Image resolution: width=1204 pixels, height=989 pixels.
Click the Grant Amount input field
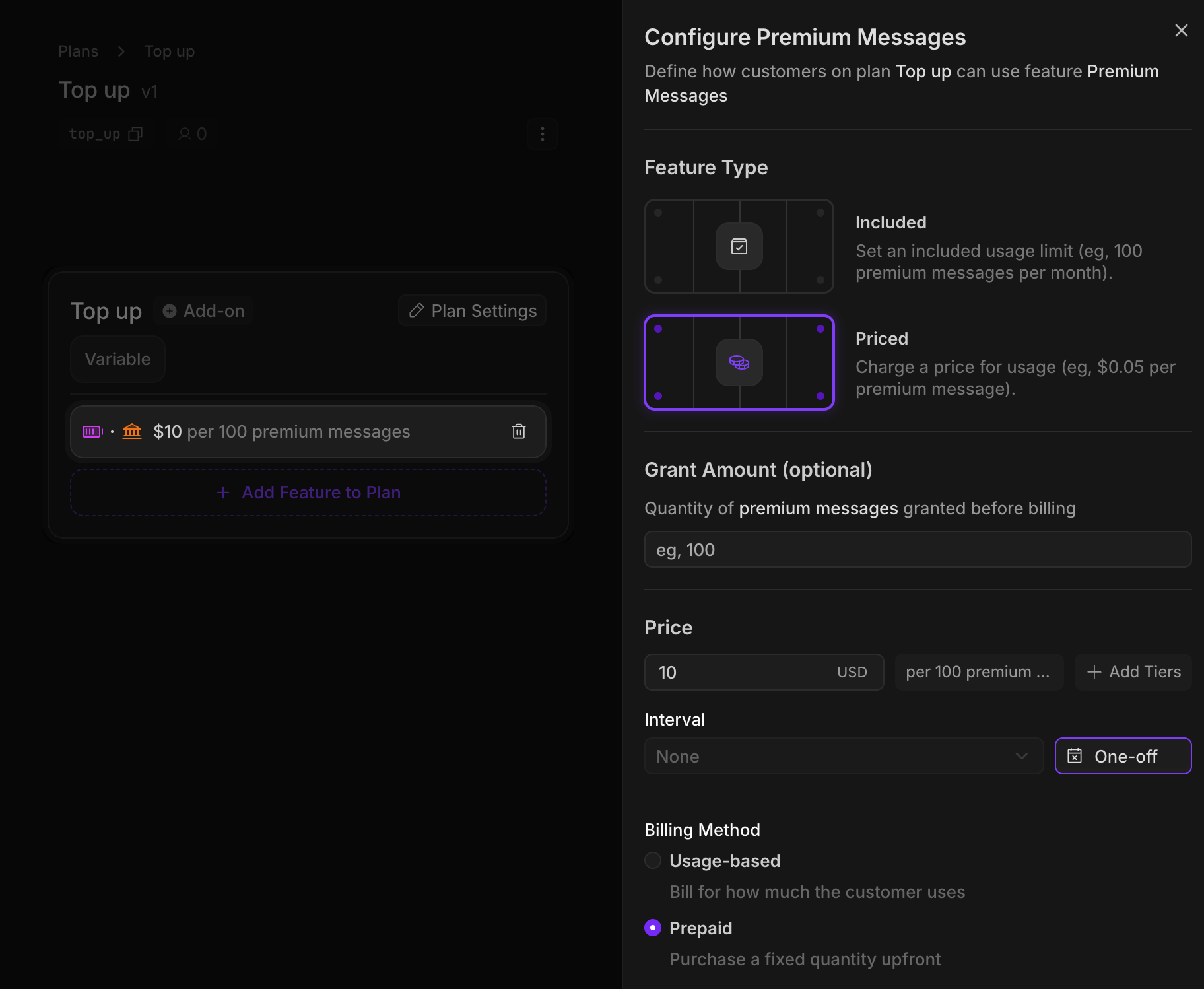pos(918,549)
